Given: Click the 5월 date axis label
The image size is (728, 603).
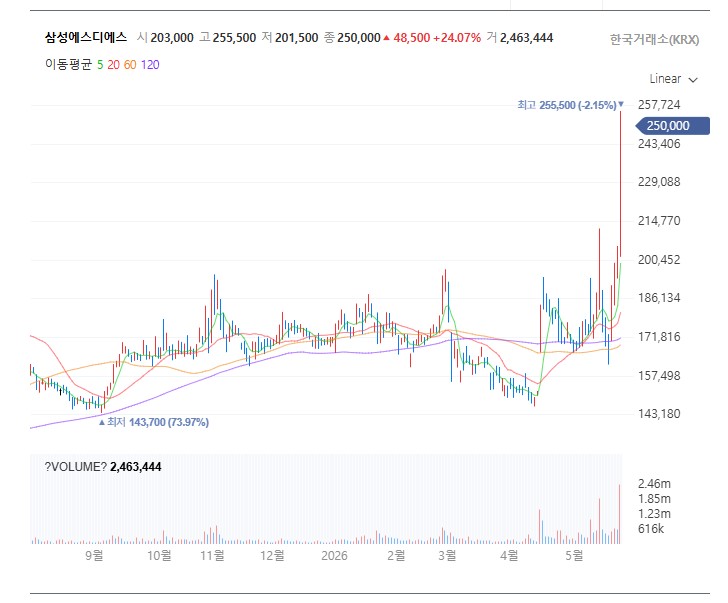Looking at the screenshot, I should click(574, 555).
